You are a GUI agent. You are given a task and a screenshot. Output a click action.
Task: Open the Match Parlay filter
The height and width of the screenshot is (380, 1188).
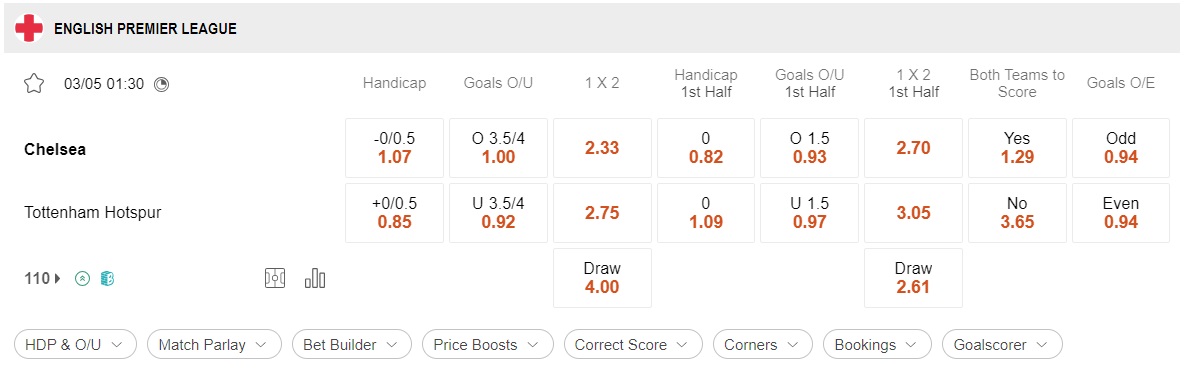click(x=214, y=344)
